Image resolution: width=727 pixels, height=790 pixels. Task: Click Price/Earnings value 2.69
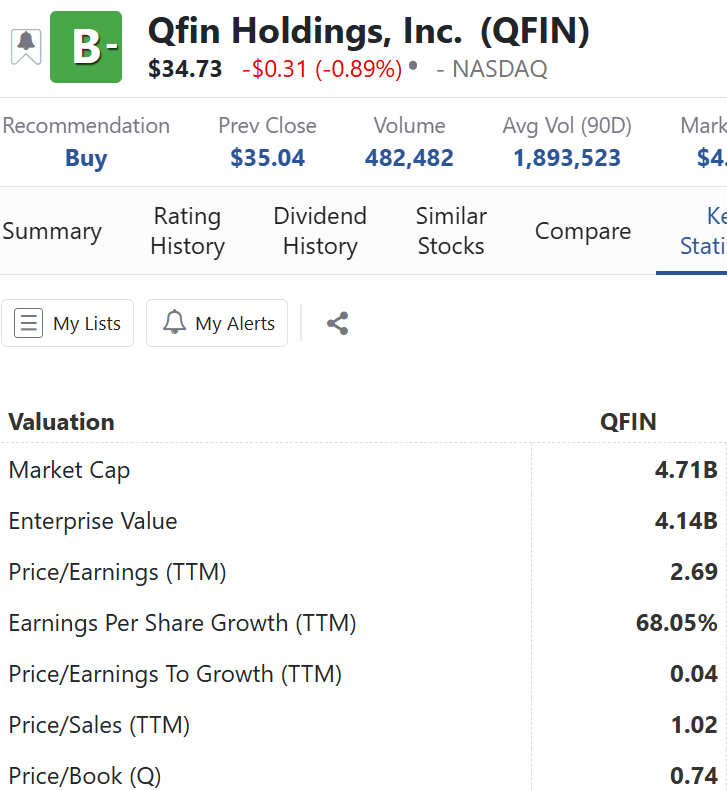coord(694,572)
